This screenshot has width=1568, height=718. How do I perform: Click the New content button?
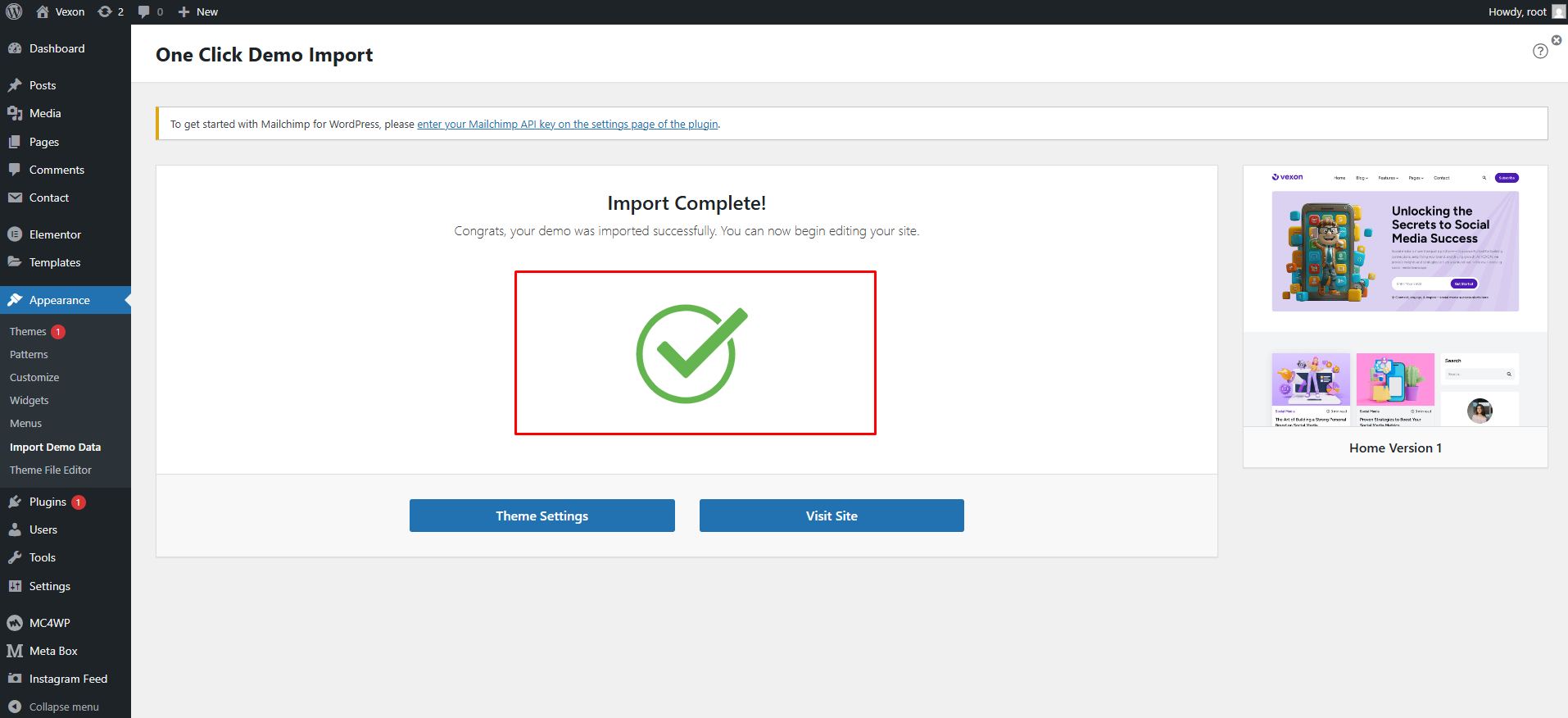198,11
